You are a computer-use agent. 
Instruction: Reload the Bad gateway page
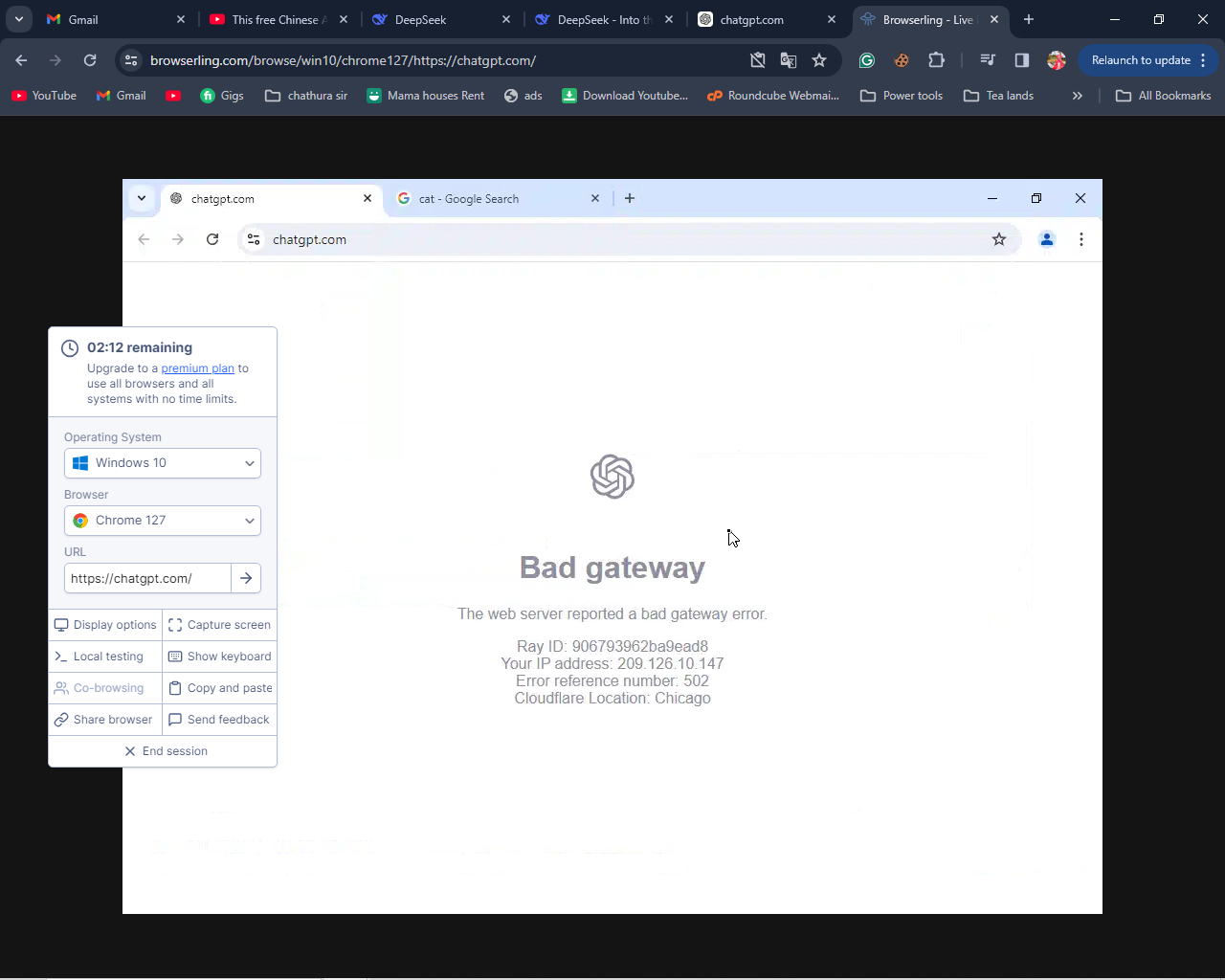212,239
